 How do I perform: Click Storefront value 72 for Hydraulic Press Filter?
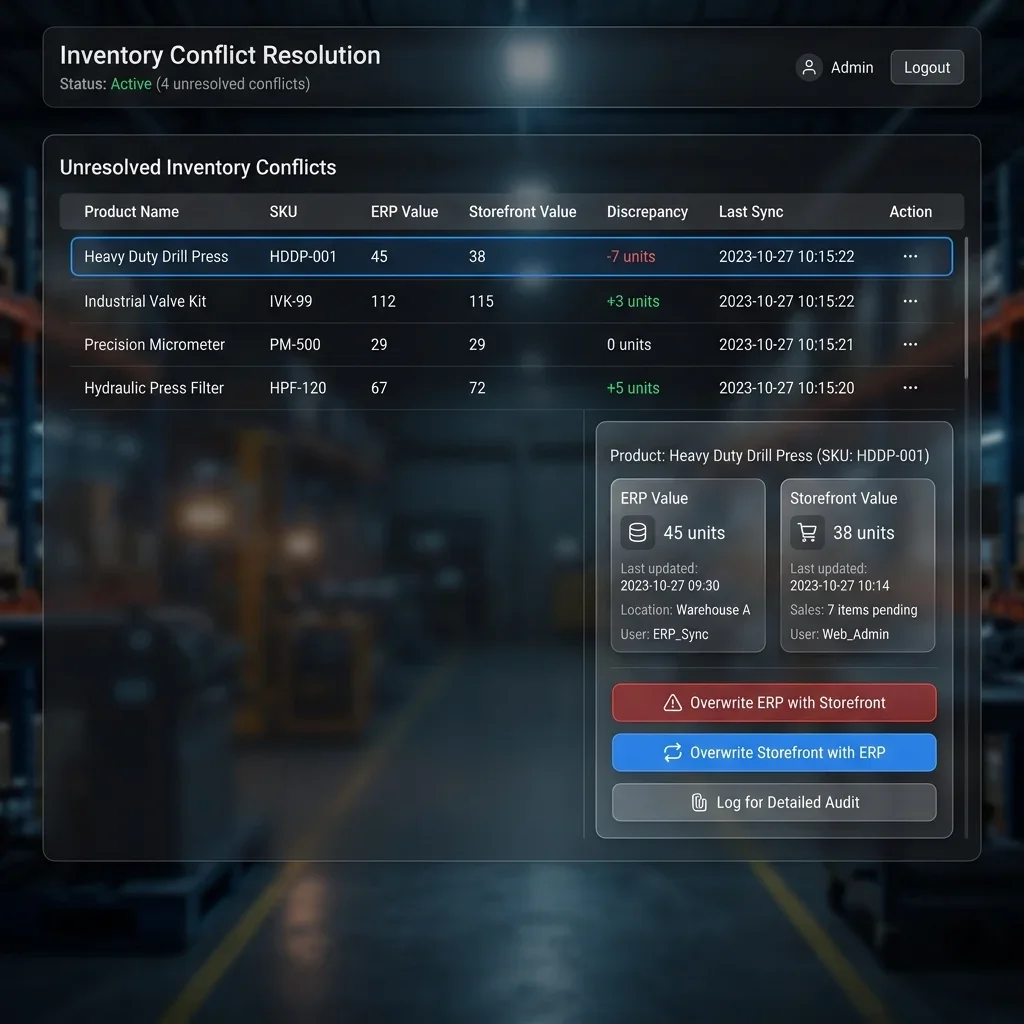(x=477, y=388)
